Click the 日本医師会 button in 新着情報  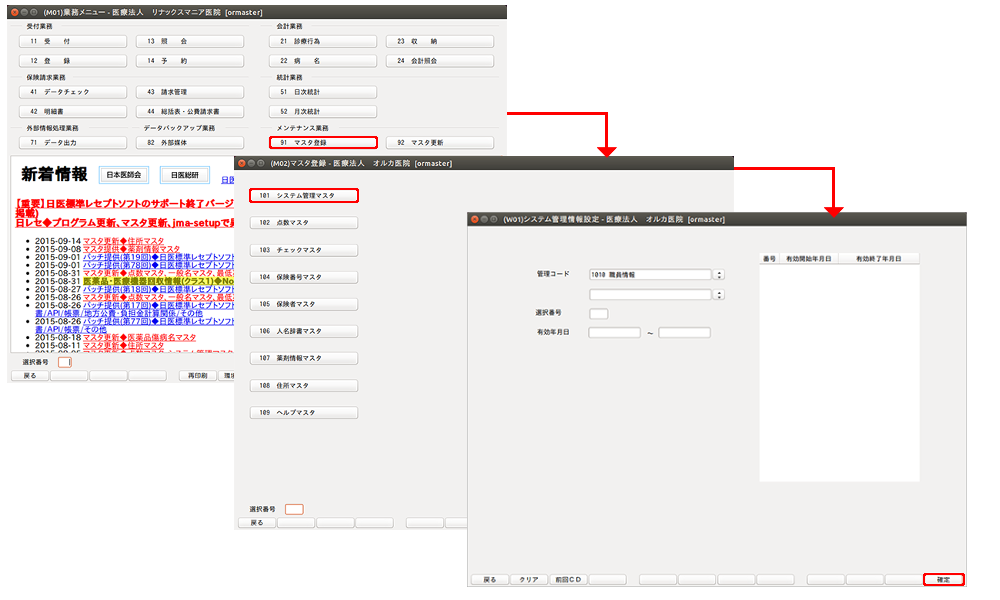pyautogui.click(x=124, y=175)
